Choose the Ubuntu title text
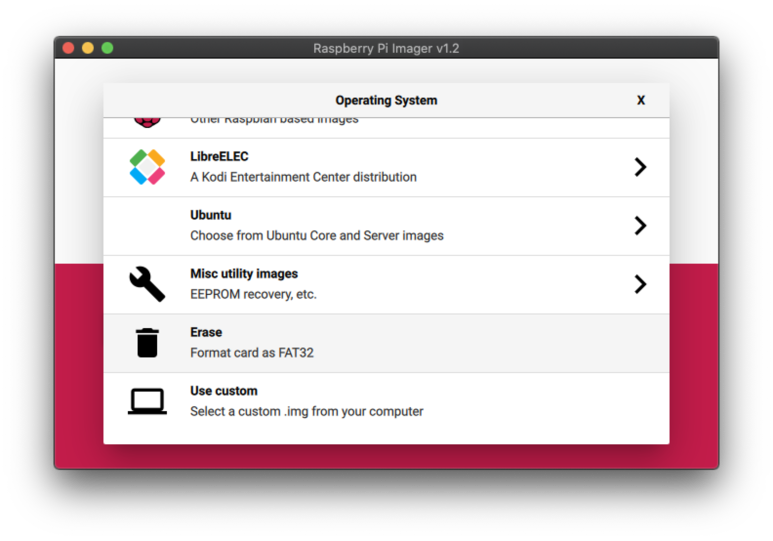The image size is (773, 541). pyautogui.click(x=211, y=215)
